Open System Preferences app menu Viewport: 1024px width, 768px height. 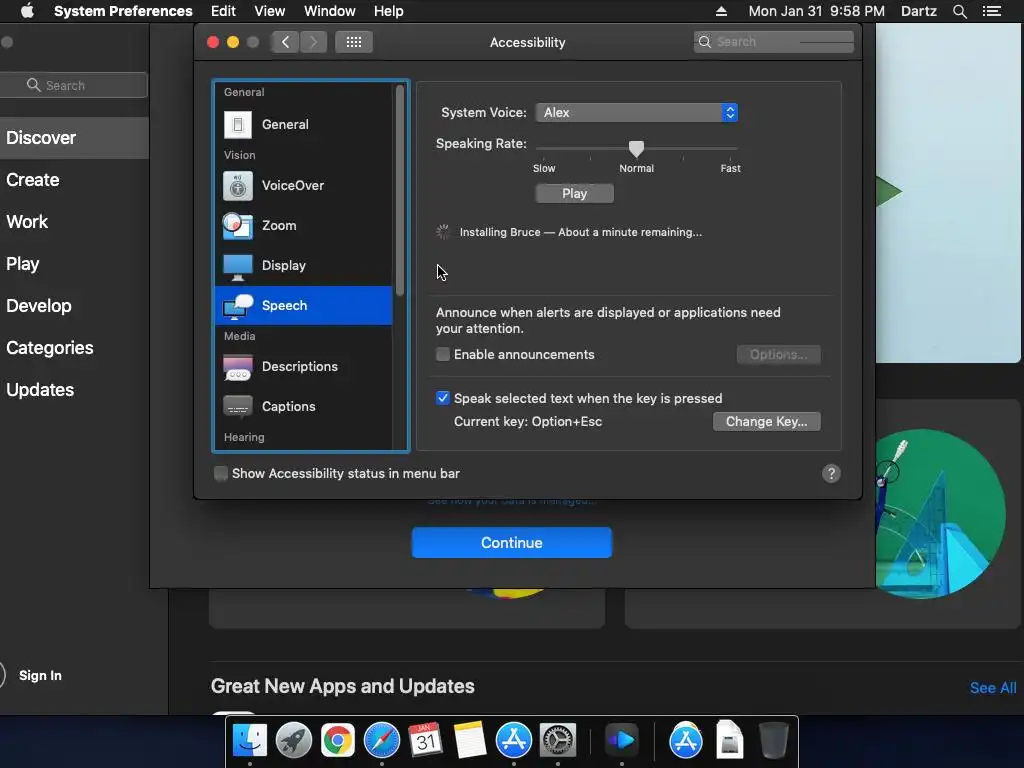coord(123,11)
